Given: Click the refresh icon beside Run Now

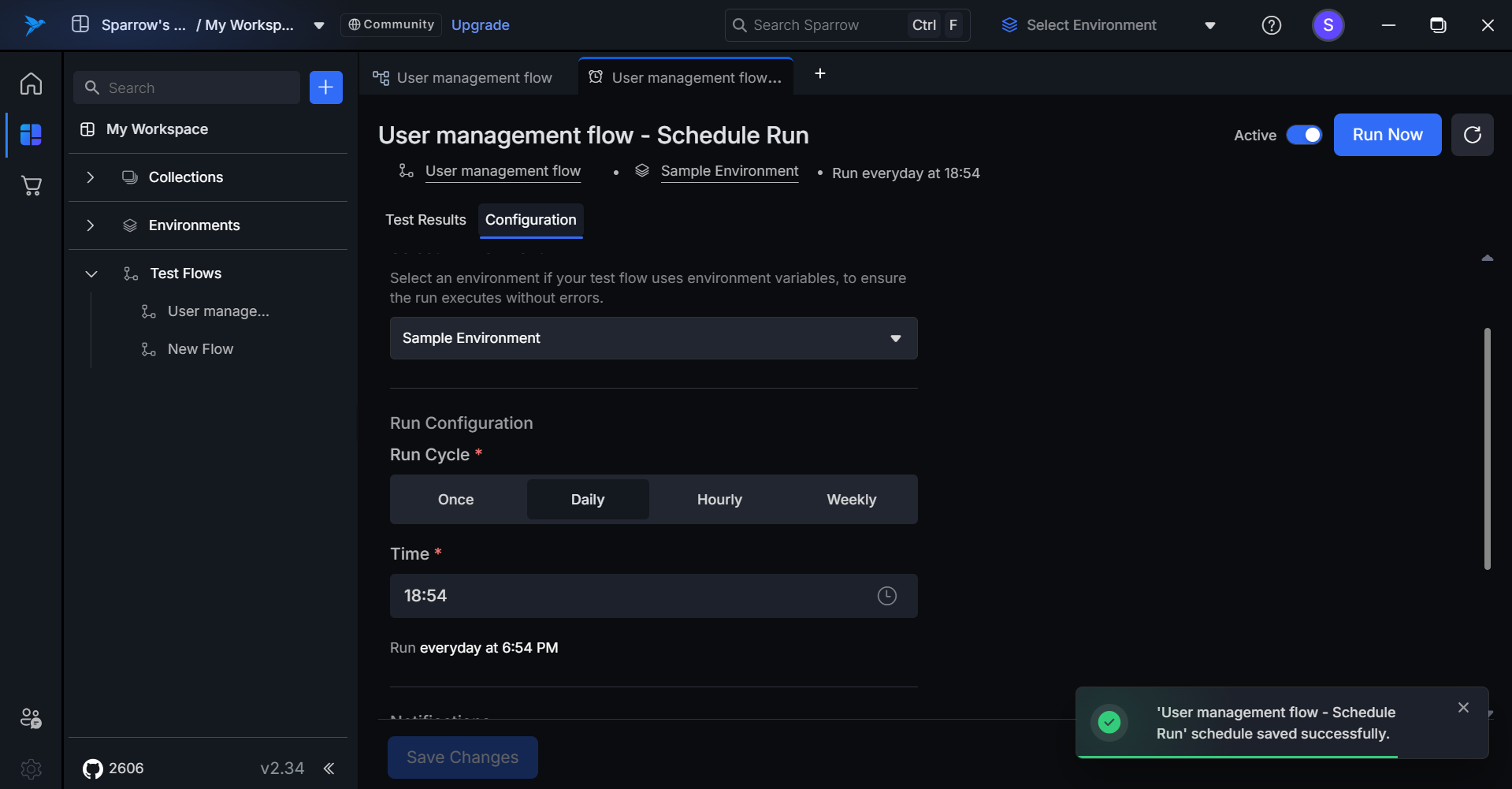Looking at the screenshot, I should click(1472, 135).
